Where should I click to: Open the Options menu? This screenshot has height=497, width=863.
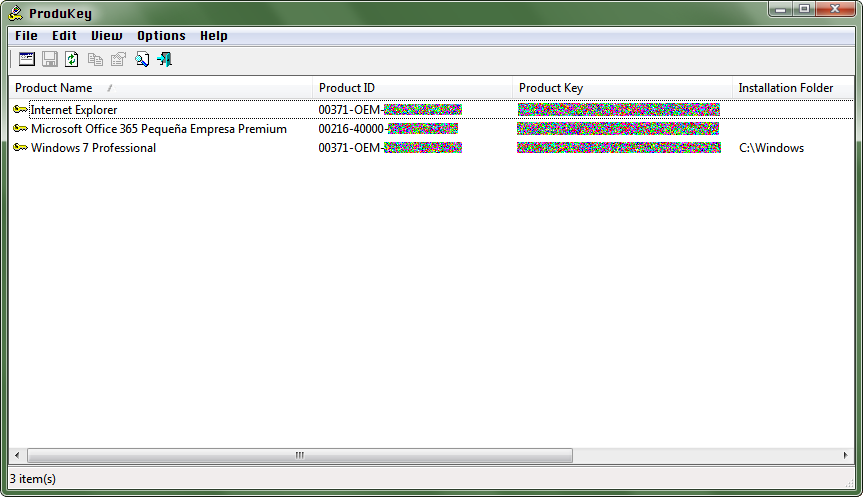(161, 36)
